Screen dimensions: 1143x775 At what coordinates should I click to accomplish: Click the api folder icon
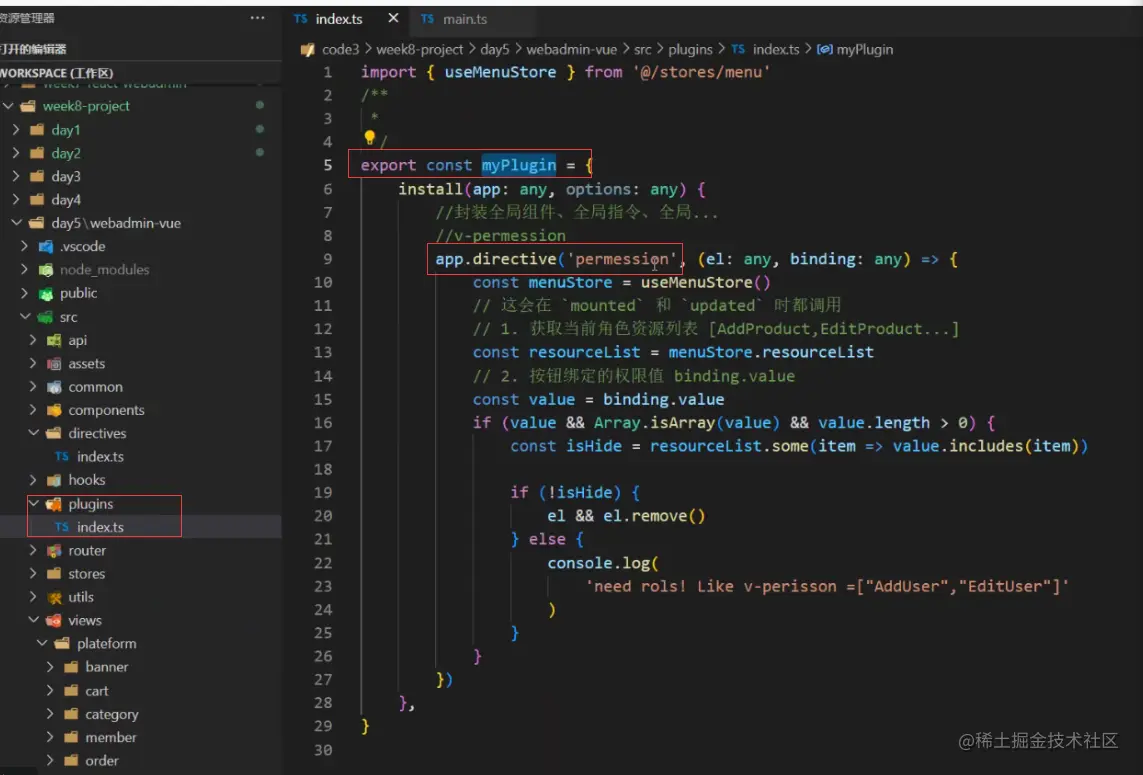[x=54, y=340]
